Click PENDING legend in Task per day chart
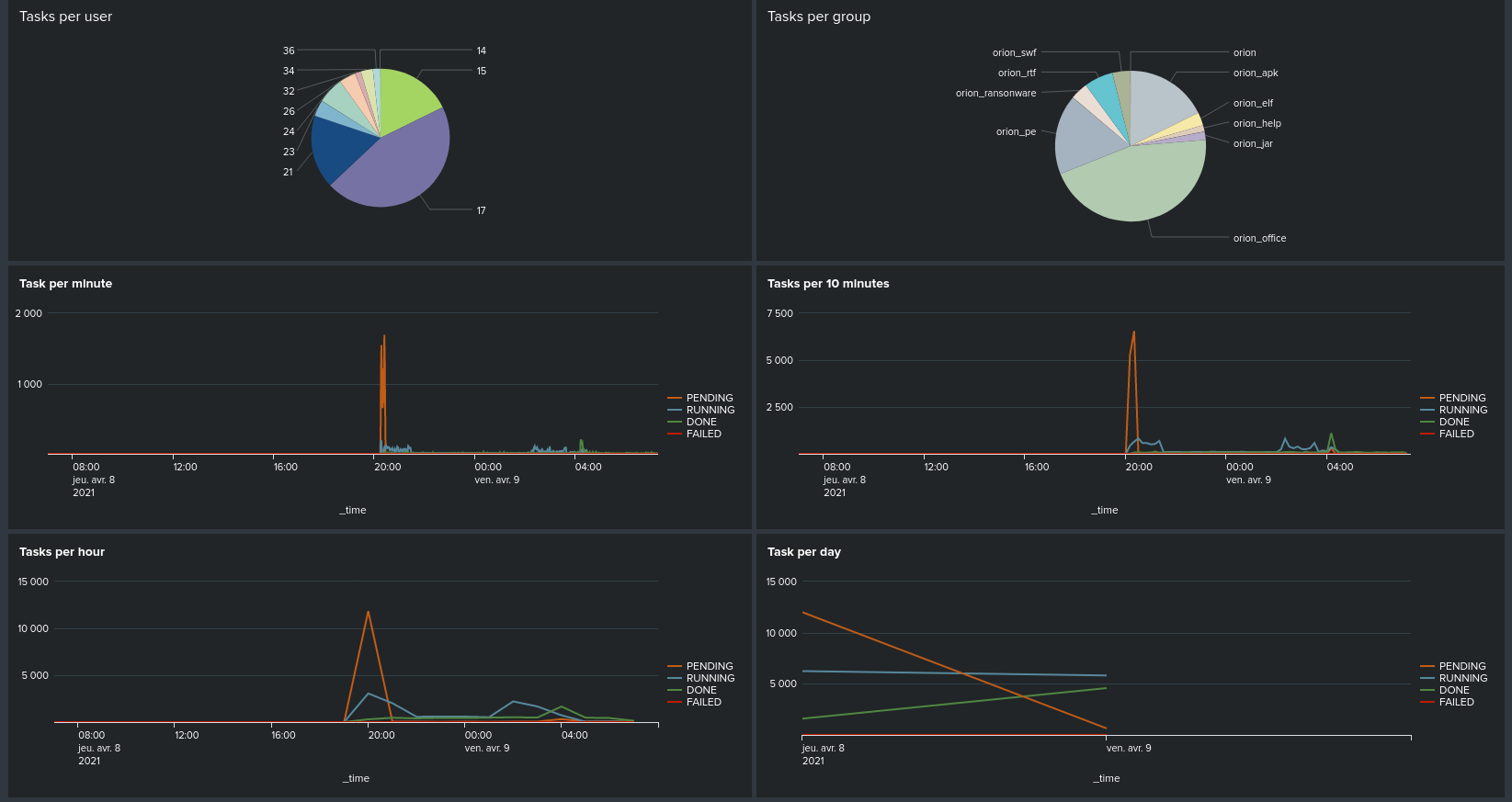Viewport: 1512px width, 802px height. (1453, 666)
